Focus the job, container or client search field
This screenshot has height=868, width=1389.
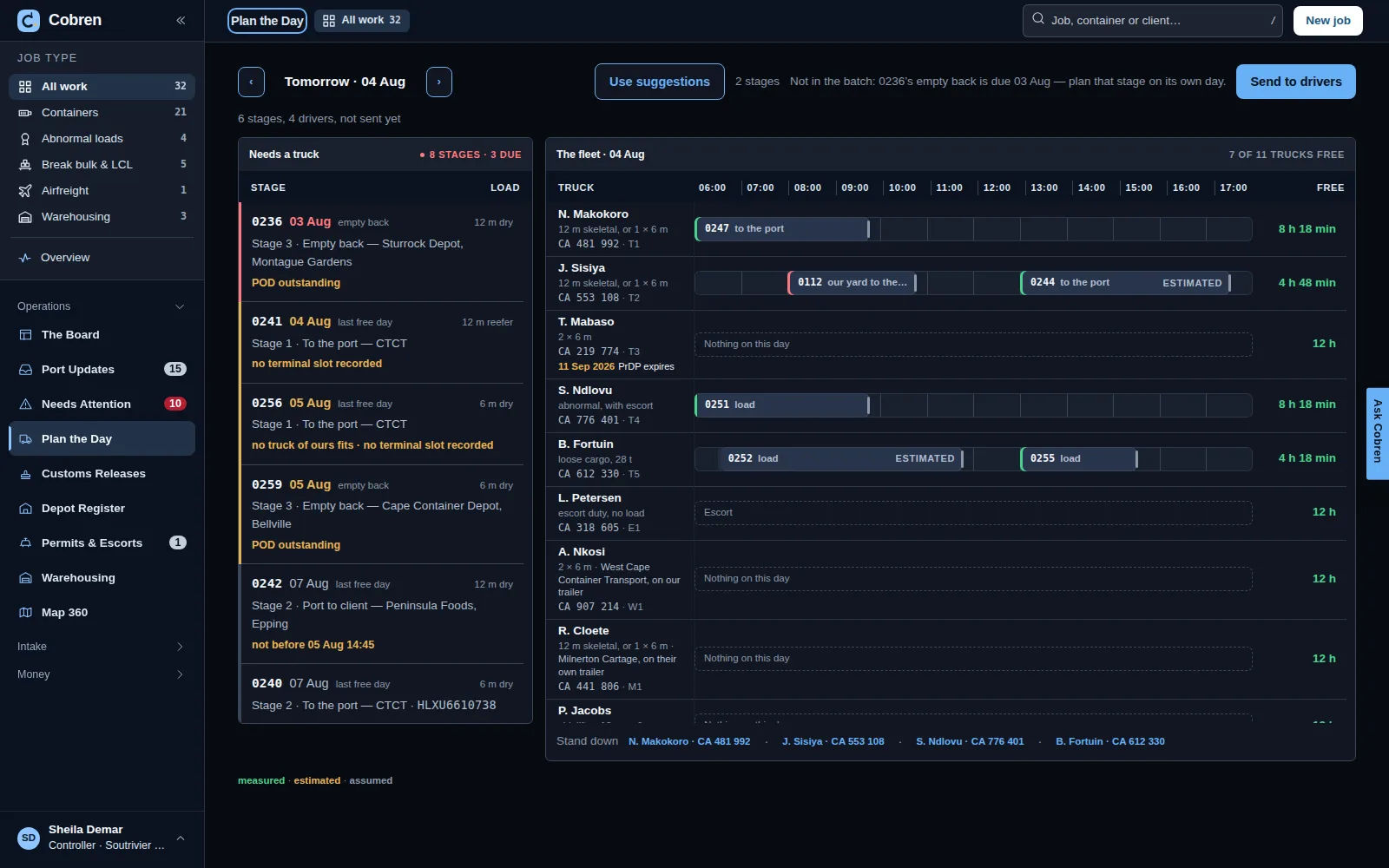(x=1153, y=21)
